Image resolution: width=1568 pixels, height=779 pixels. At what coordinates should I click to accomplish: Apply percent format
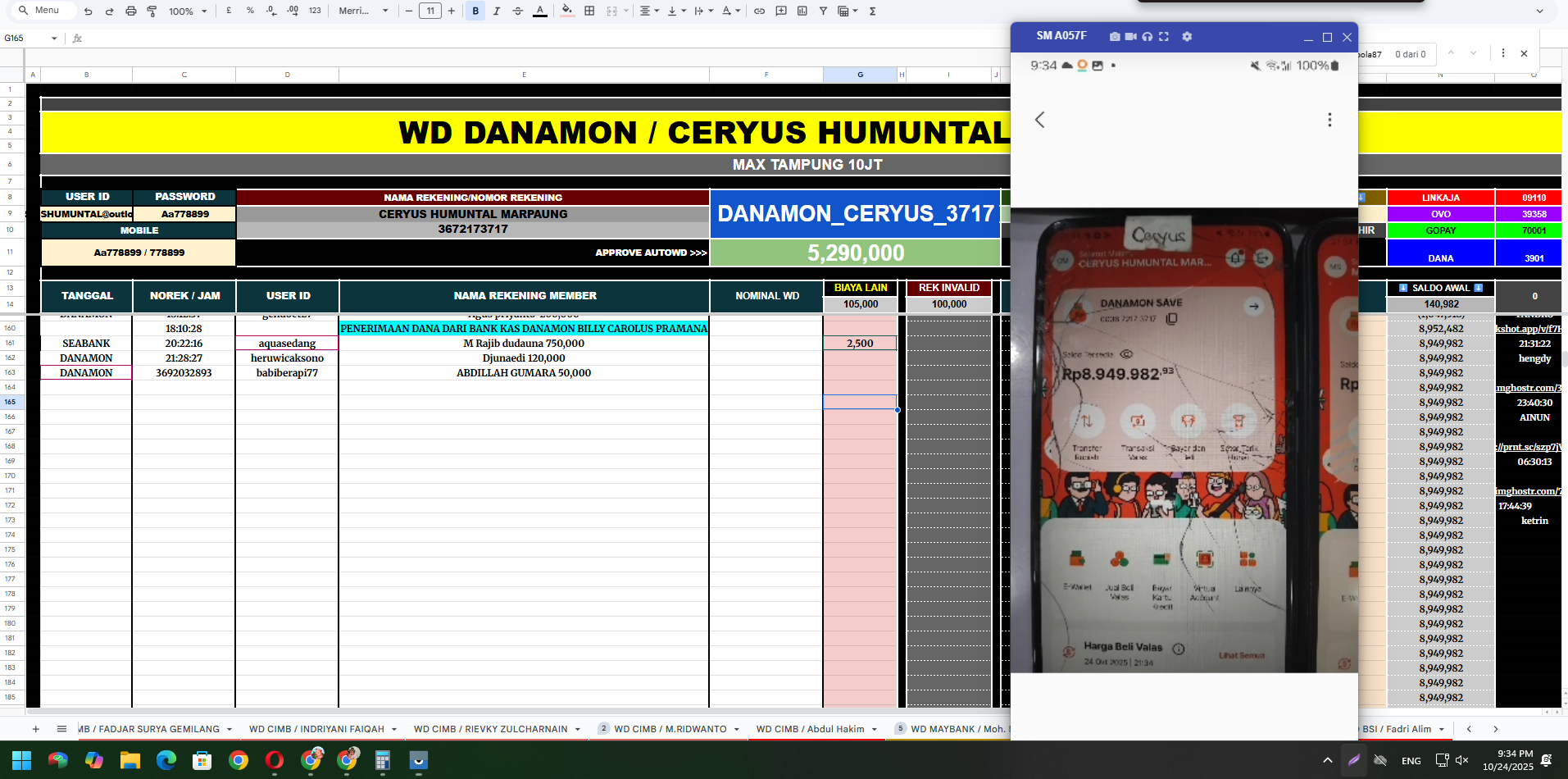coord(250,11)
